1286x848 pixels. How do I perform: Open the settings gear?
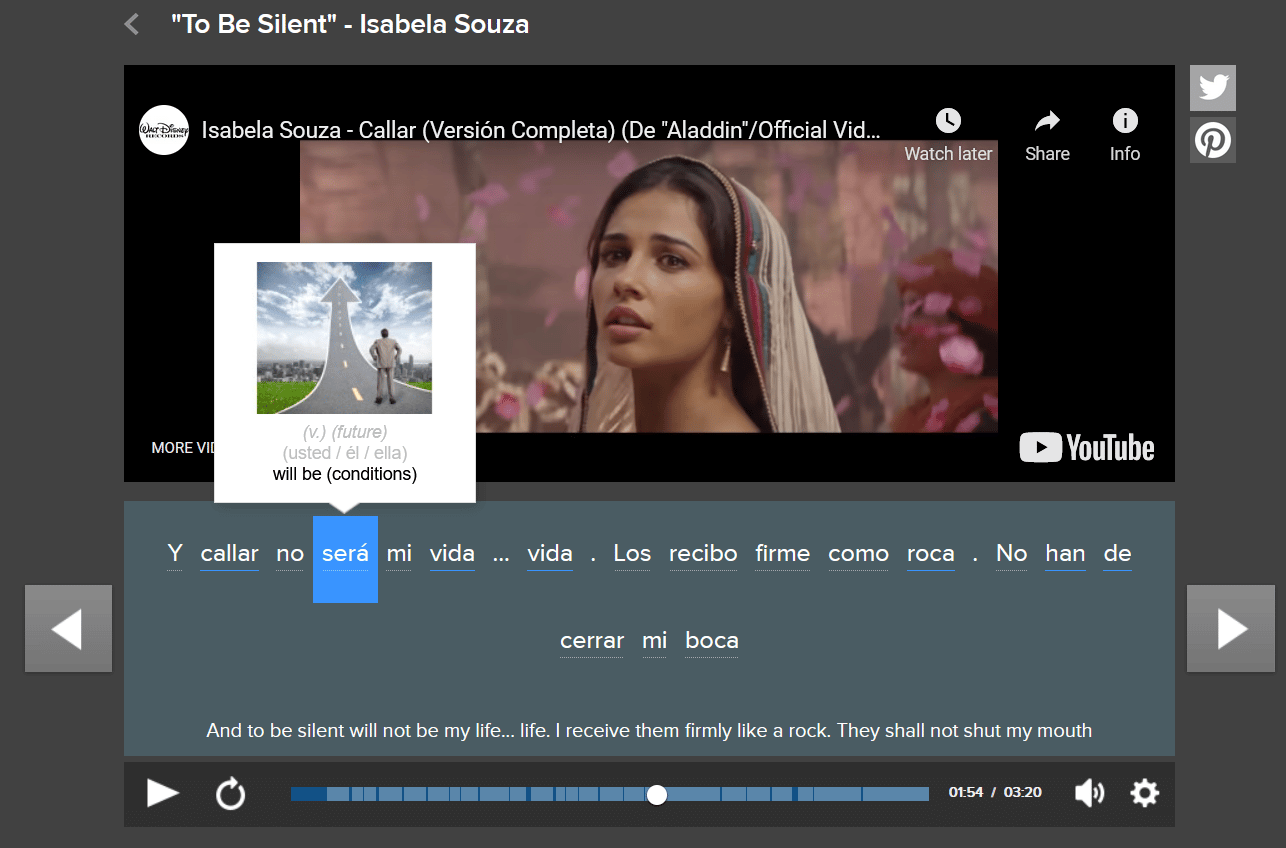pos(1144,793)
